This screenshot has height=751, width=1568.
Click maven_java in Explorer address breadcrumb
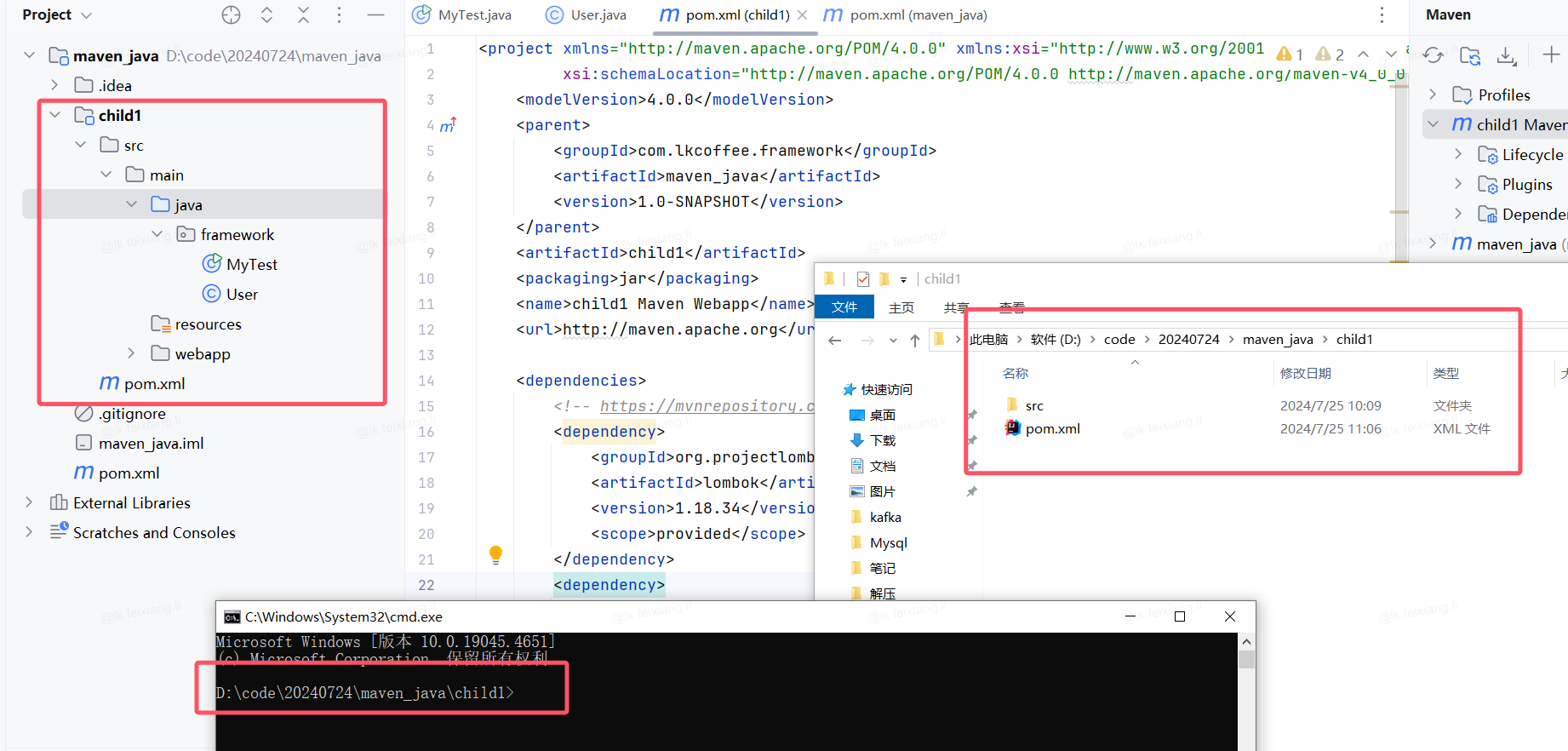pos(1278,339)
